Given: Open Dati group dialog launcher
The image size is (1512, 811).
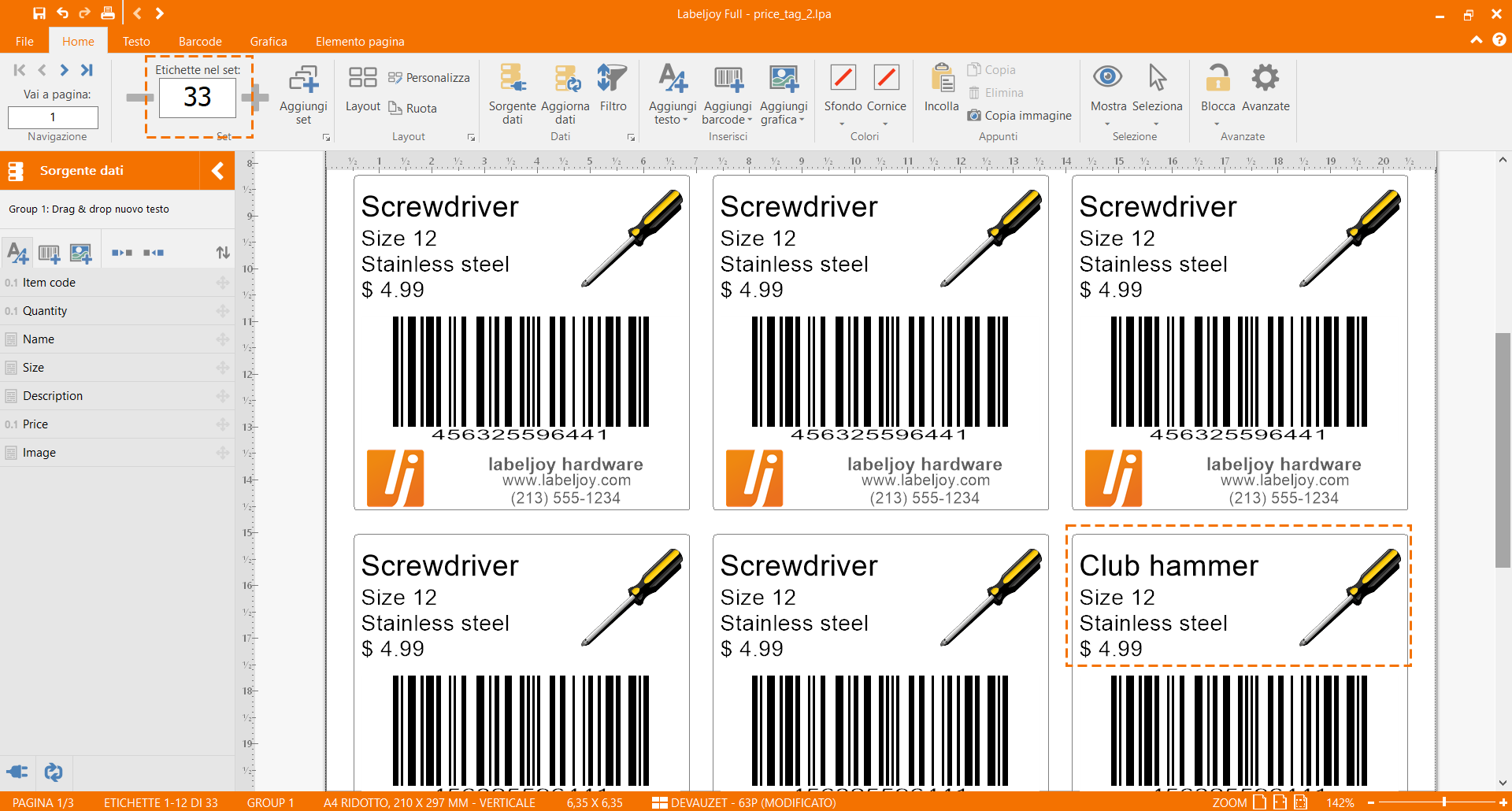Looking at the screenshot, I should [x=631, y=137].
